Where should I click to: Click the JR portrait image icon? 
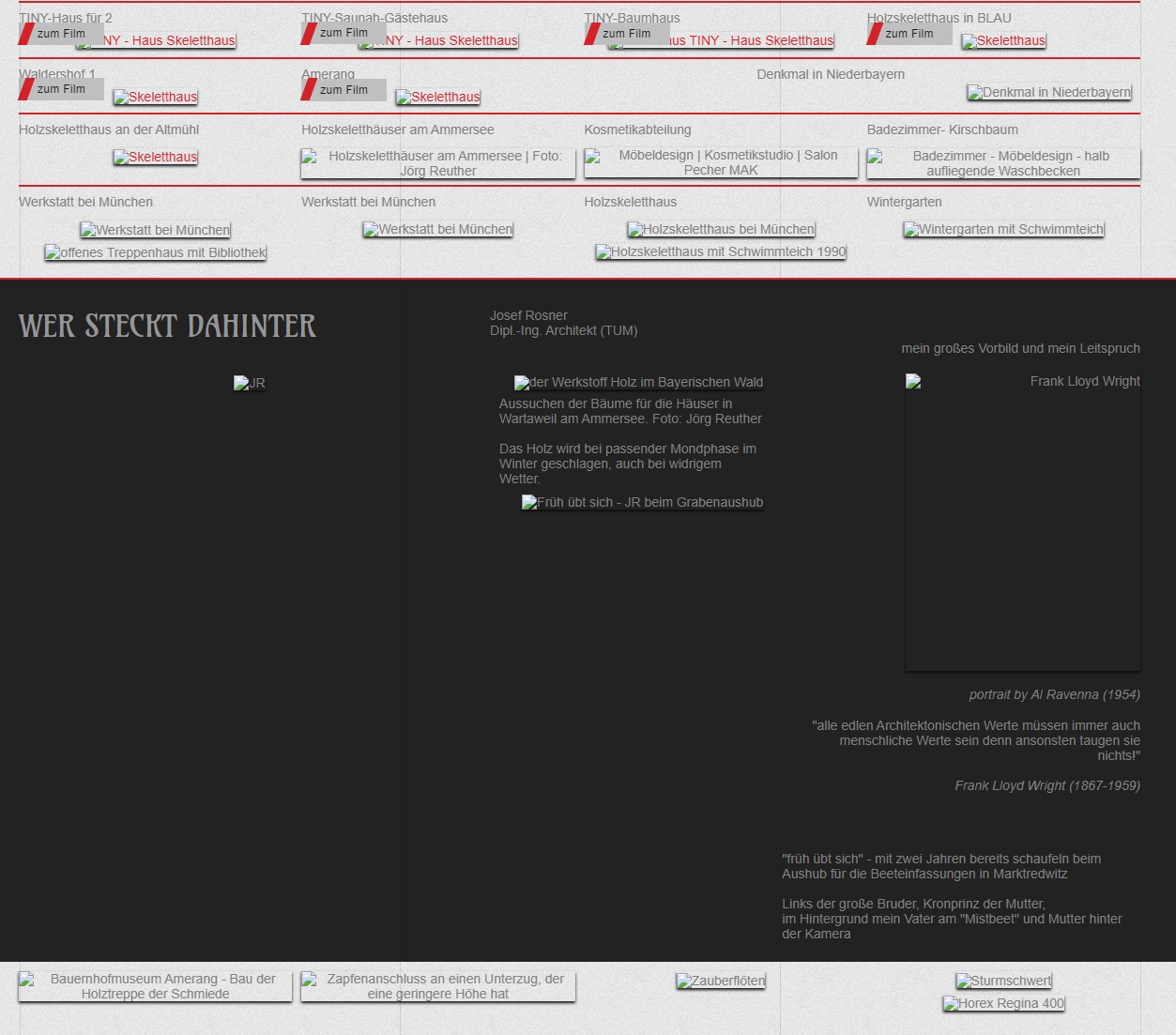click(x=249, y=383)
